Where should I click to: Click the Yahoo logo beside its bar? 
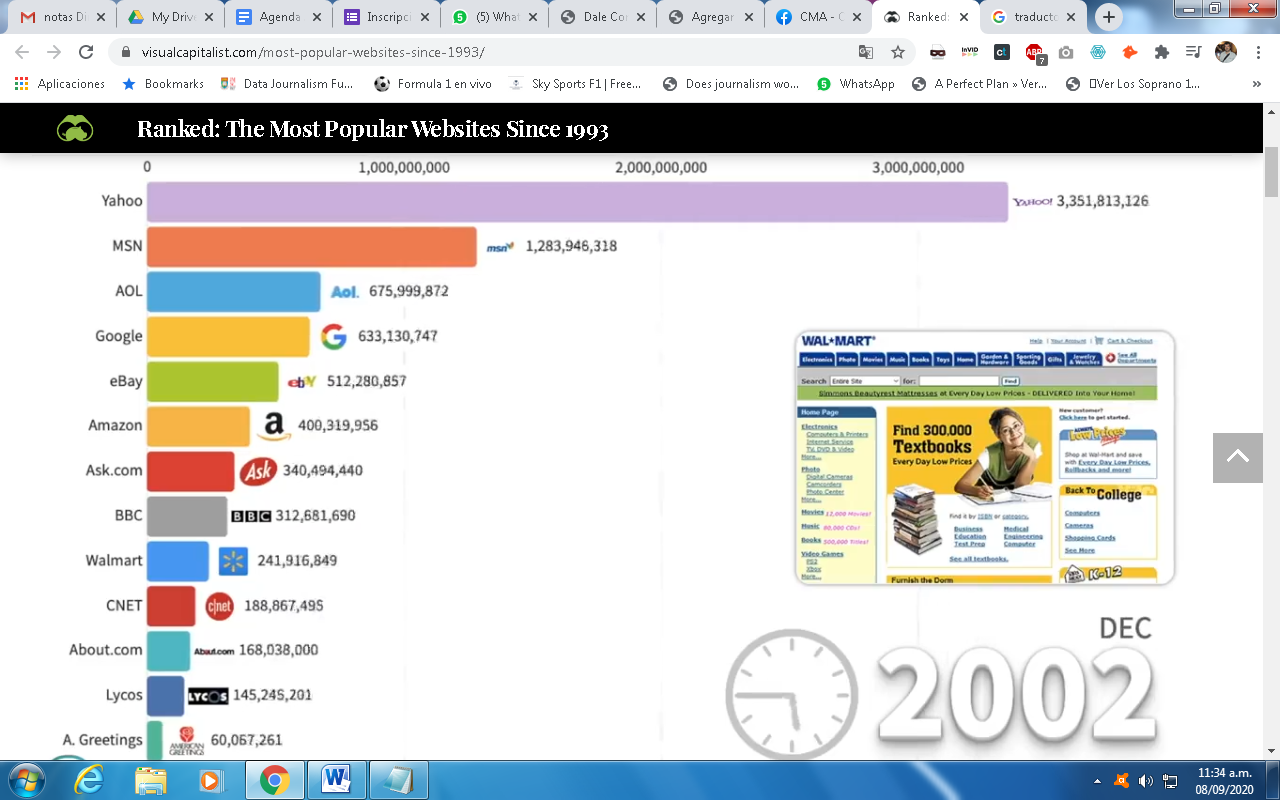point(1033,202)
